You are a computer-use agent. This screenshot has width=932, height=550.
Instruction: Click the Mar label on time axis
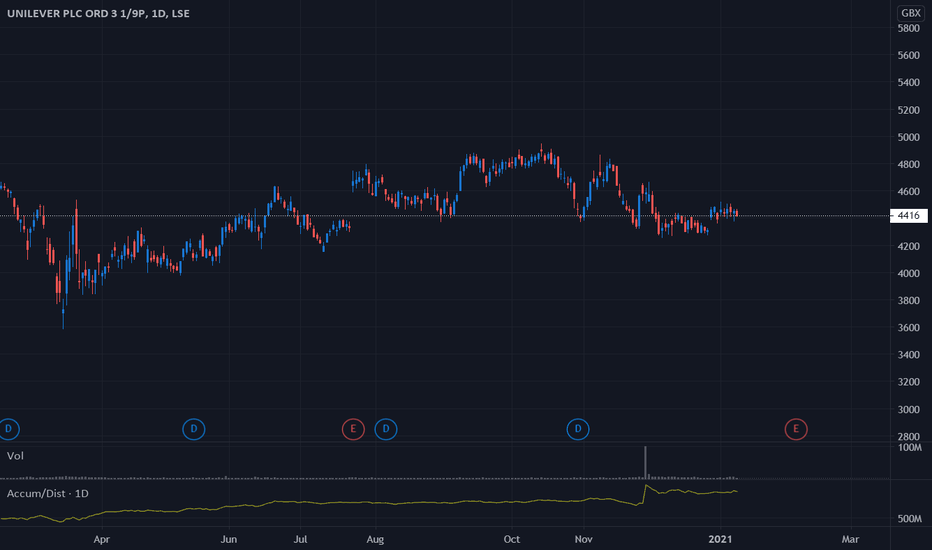[x=851, y=539]
